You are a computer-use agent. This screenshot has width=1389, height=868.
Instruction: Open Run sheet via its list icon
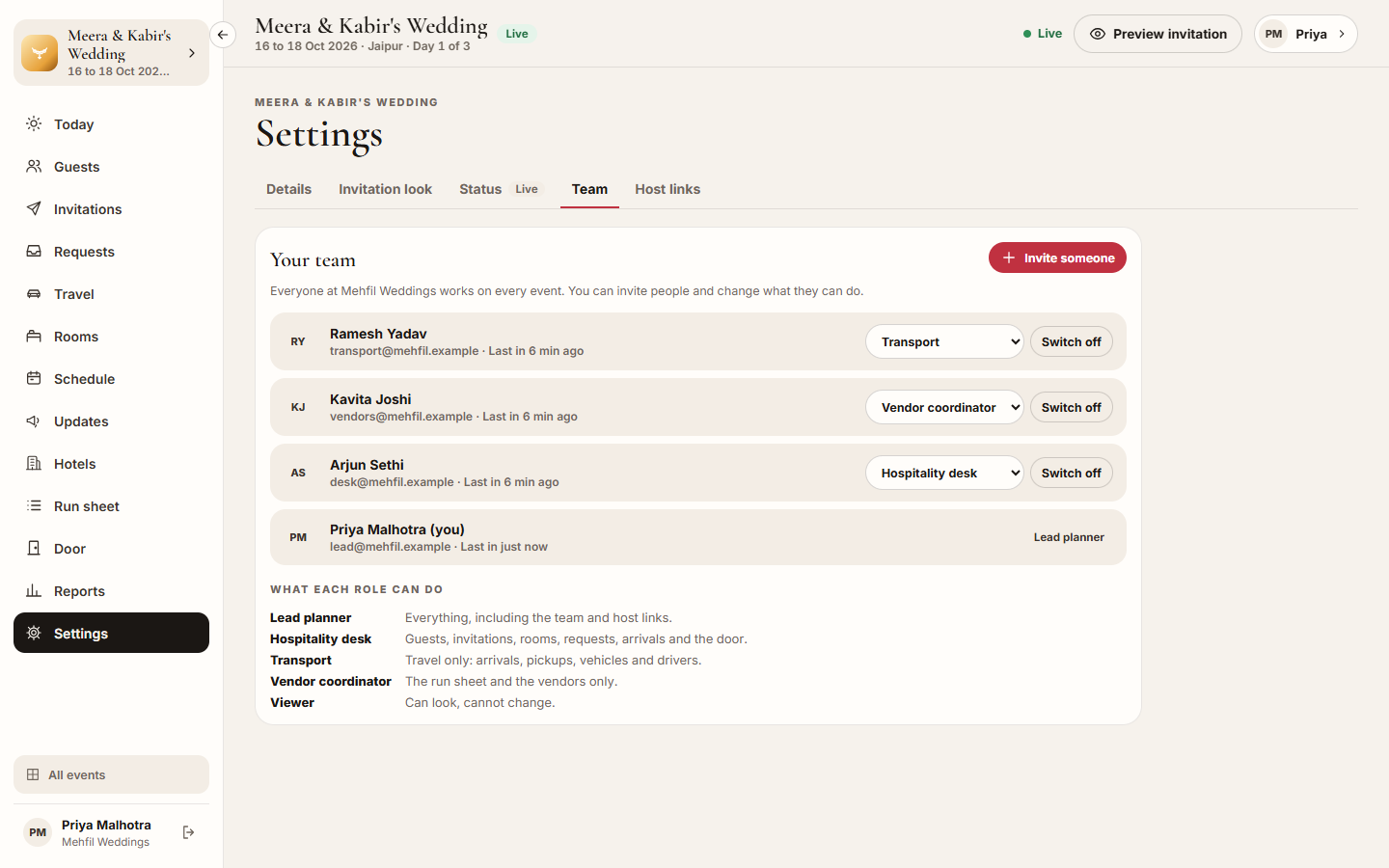coord(34,506)
